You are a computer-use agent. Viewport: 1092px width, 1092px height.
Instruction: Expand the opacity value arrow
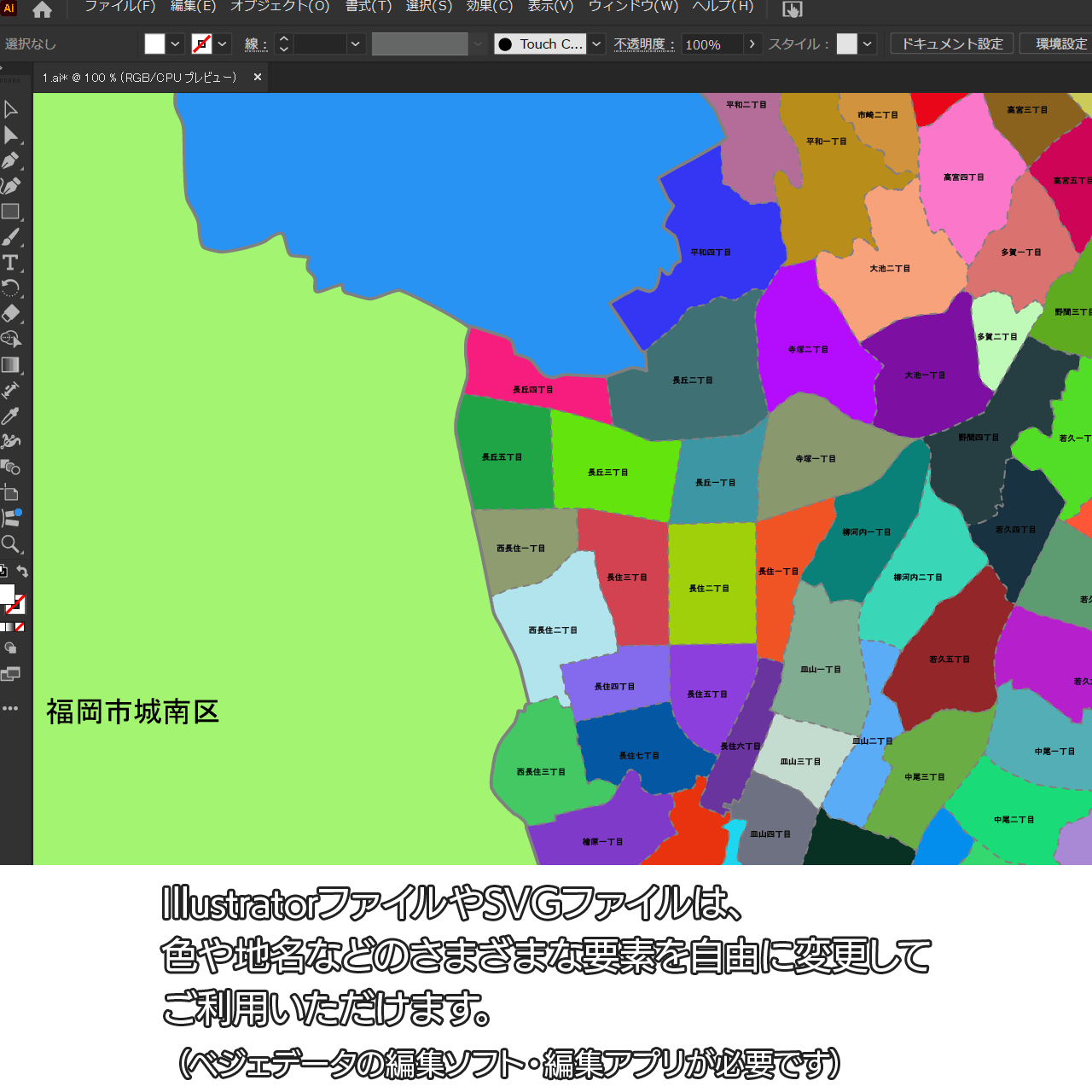click(752, 44)
